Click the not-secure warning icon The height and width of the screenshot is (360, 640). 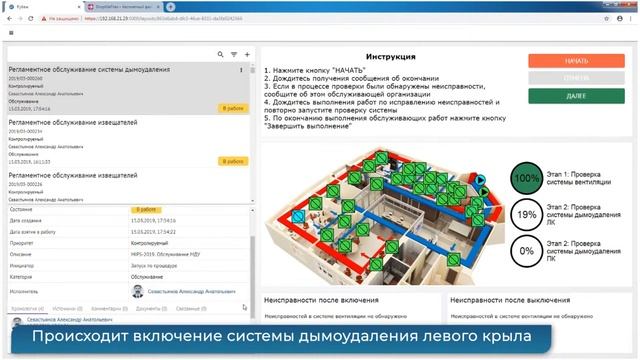44,18
